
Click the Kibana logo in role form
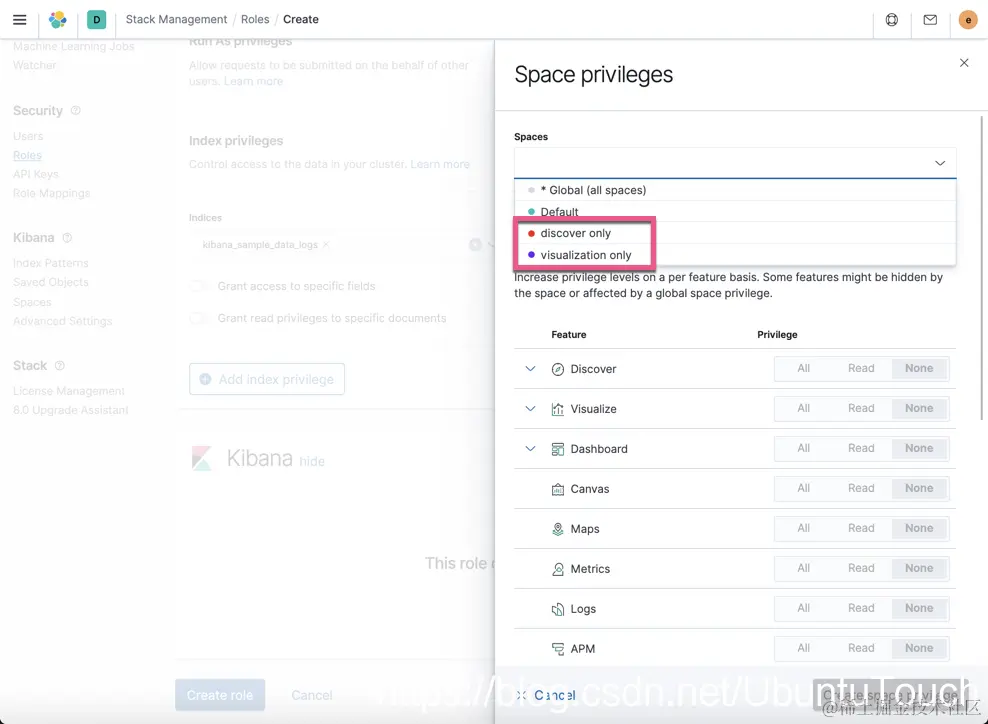202,458
